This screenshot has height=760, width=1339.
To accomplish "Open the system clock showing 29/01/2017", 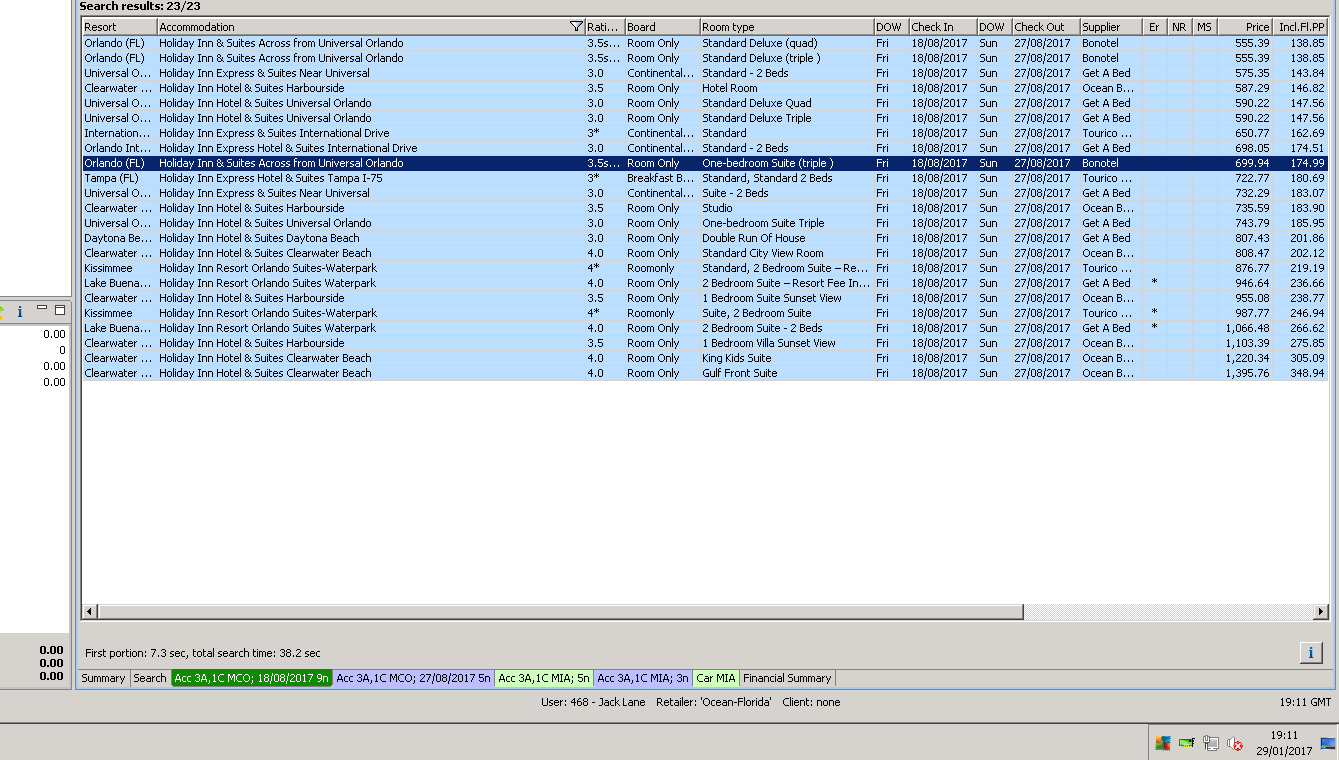I will [x=1284, y=743].
